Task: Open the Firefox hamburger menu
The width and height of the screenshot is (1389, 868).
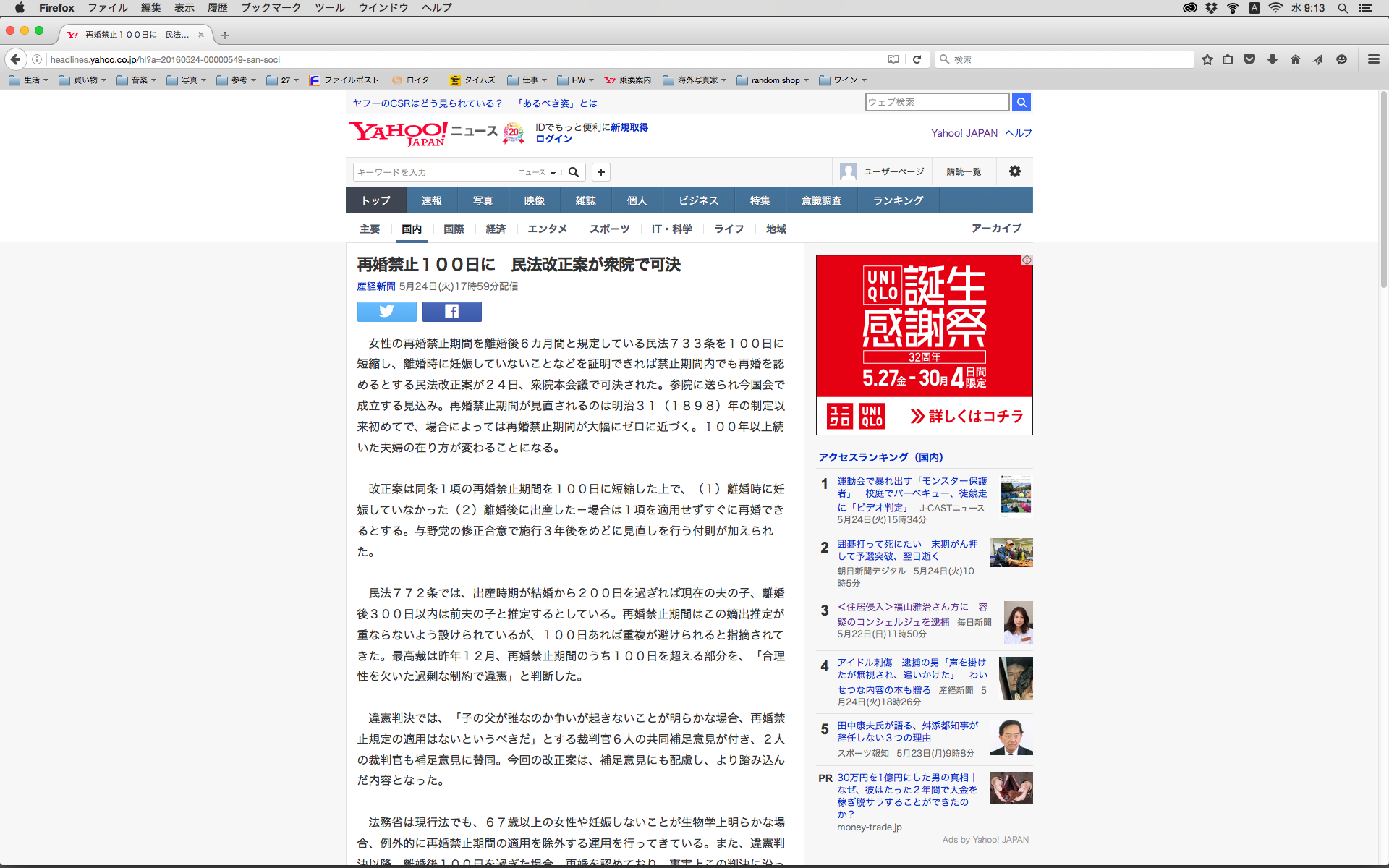Action: coord(1373,59)
